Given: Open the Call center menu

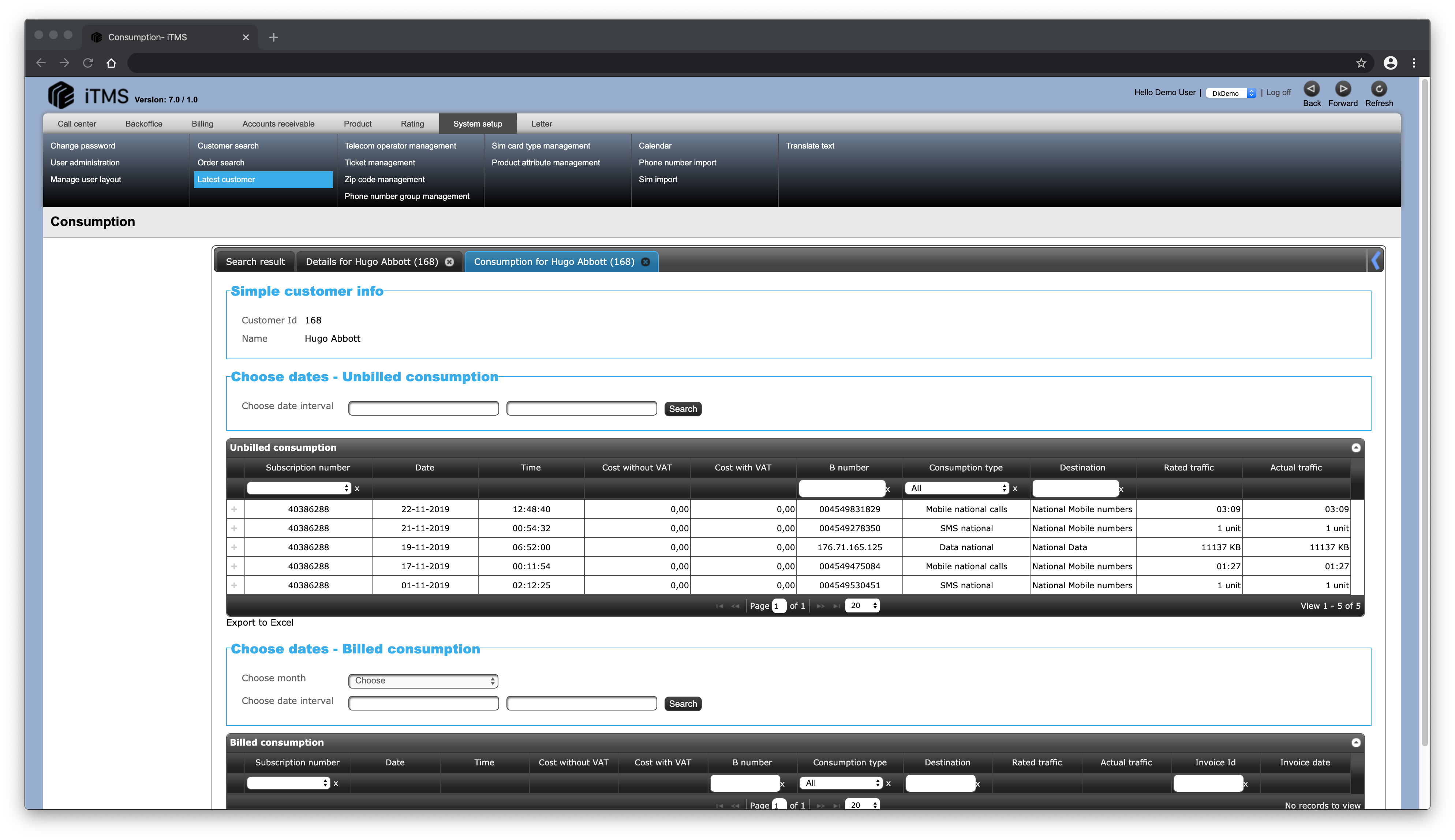Looking at the screenshot, I should click(x=77, y=124).
